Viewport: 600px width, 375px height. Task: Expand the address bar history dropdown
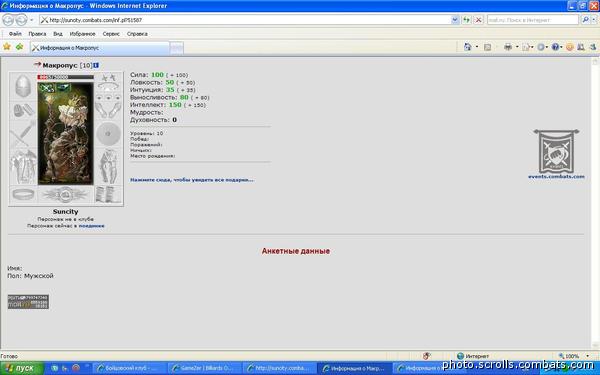tap(455, 20)
